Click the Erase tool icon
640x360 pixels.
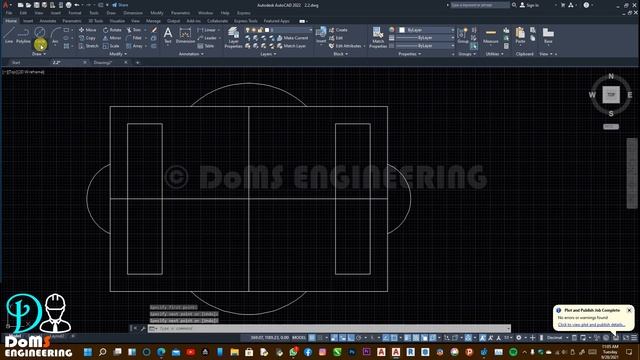coord(154,30)
